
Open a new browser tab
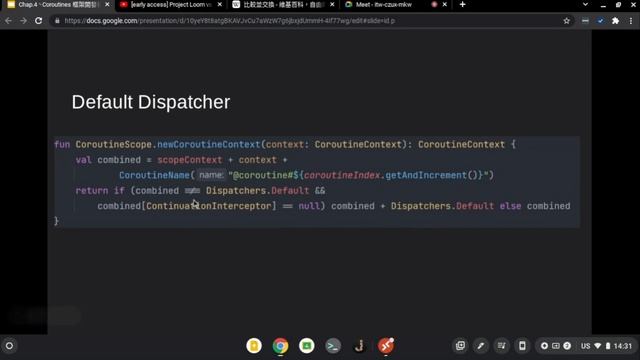[x=462, y=4]
